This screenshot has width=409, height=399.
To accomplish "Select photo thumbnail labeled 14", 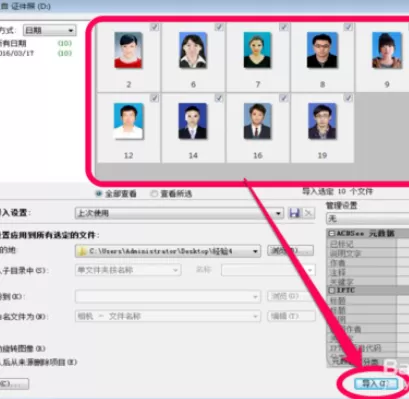I will (x=193, y=121).
